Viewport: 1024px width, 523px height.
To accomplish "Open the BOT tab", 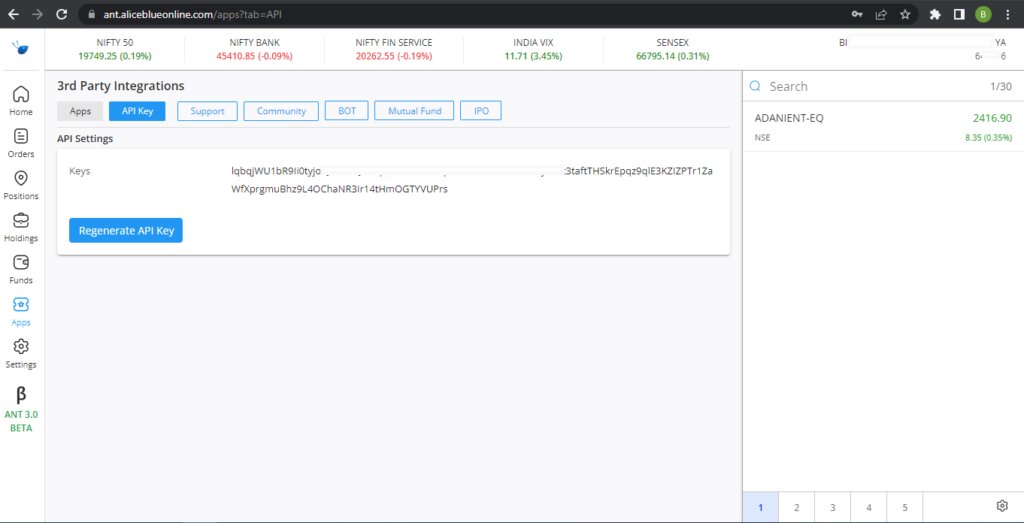I will click(347, 111).
